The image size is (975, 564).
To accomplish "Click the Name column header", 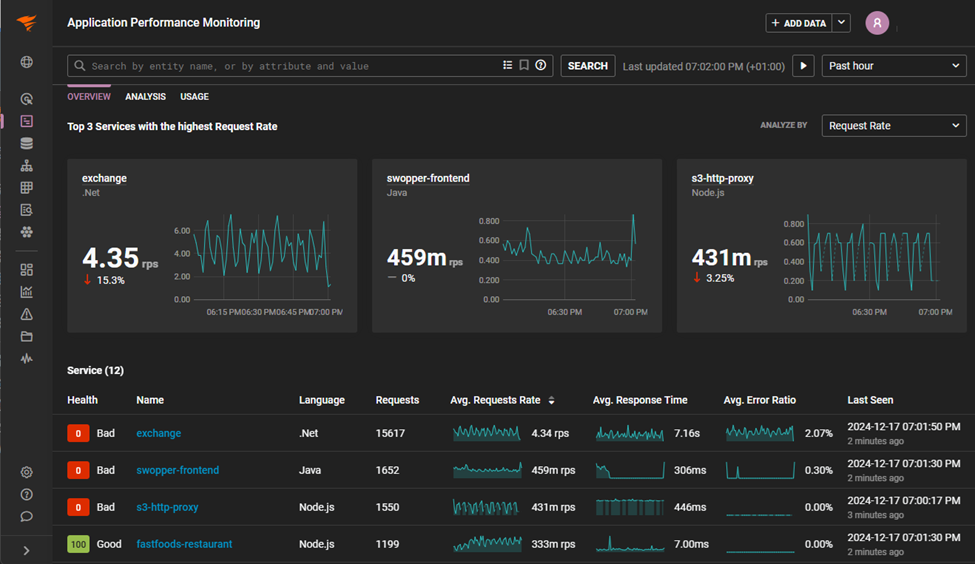I will tap(150, 400).
